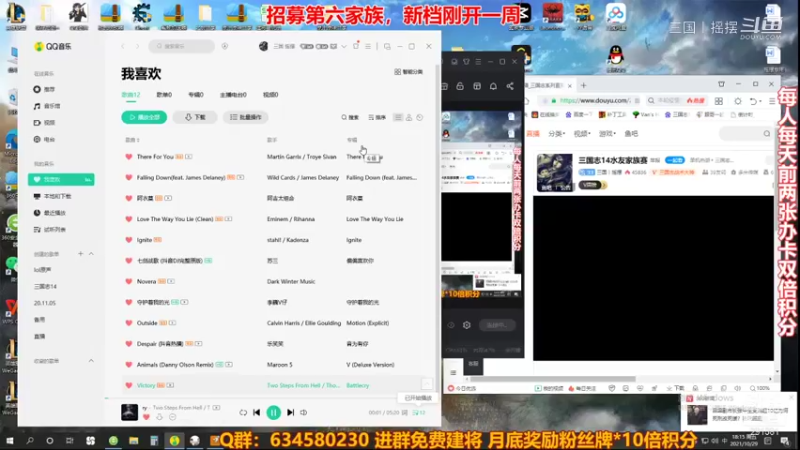Seek in the playback progress bar
This screenshot has height=450, width=800.
click(x=272, y=398)
